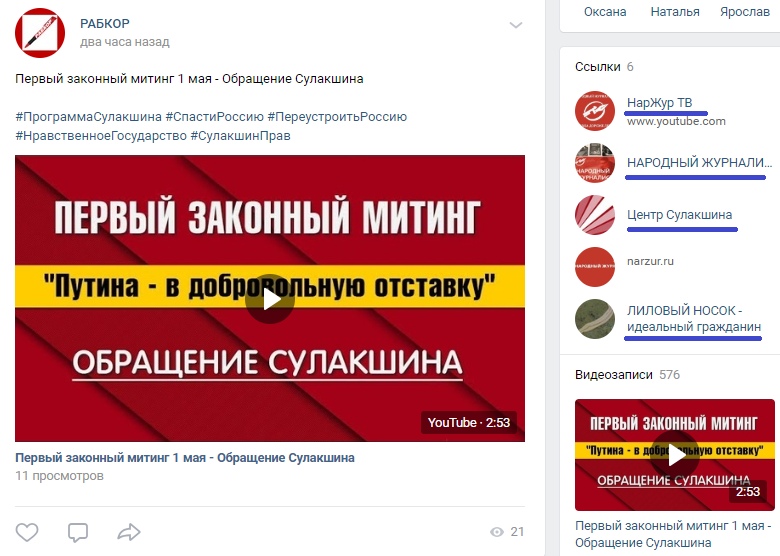Viewport: 780px width, 556px height.
Task: Open the Ссылки section header
Action: 597,67
